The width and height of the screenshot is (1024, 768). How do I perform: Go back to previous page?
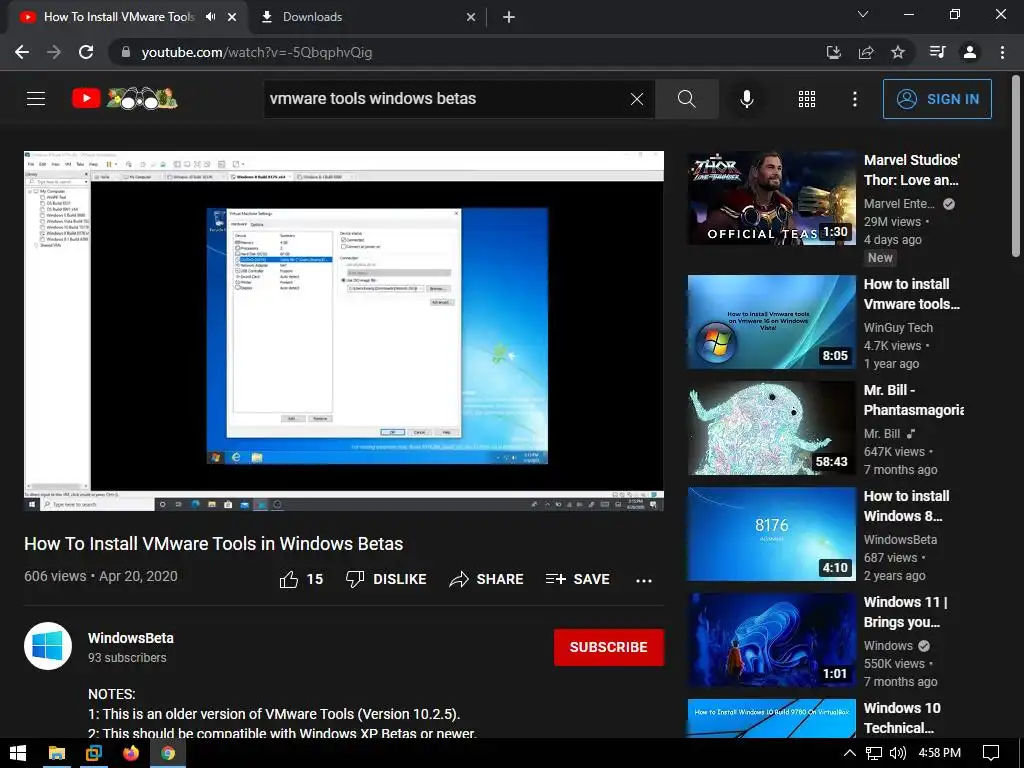22,52
